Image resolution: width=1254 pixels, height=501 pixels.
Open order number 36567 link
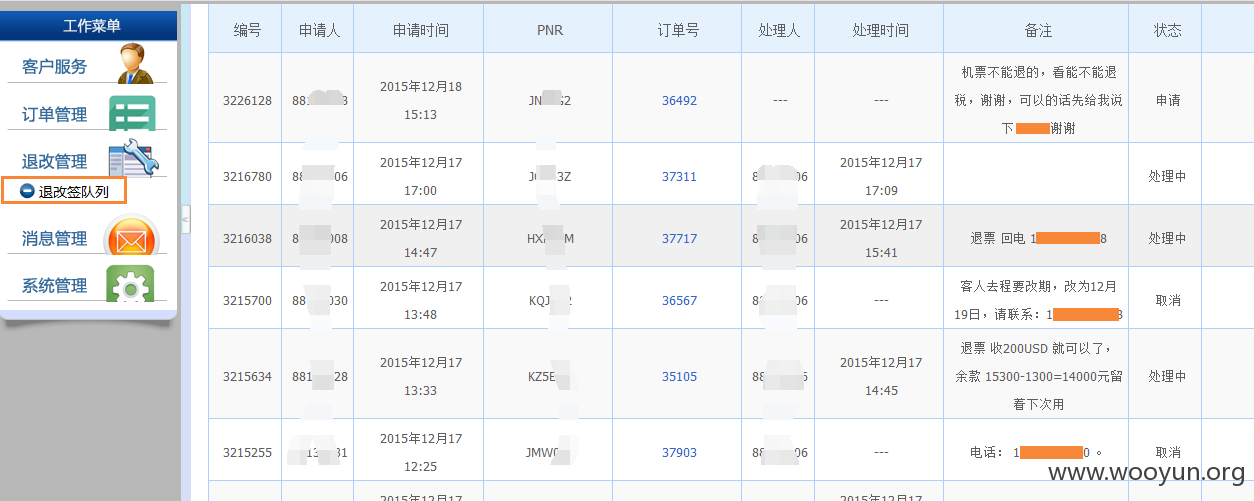pos(679,301)
